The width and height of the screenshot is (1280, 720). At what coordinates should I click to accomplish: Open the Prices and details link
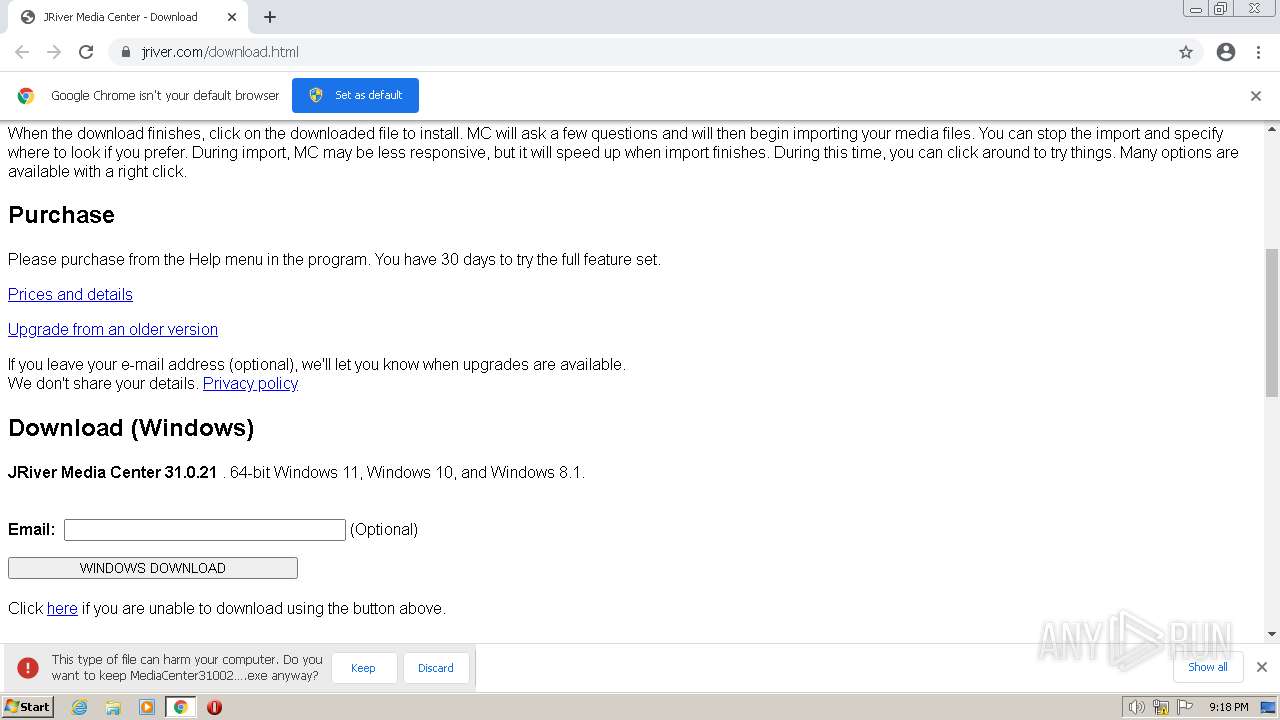tap(70, 294)
